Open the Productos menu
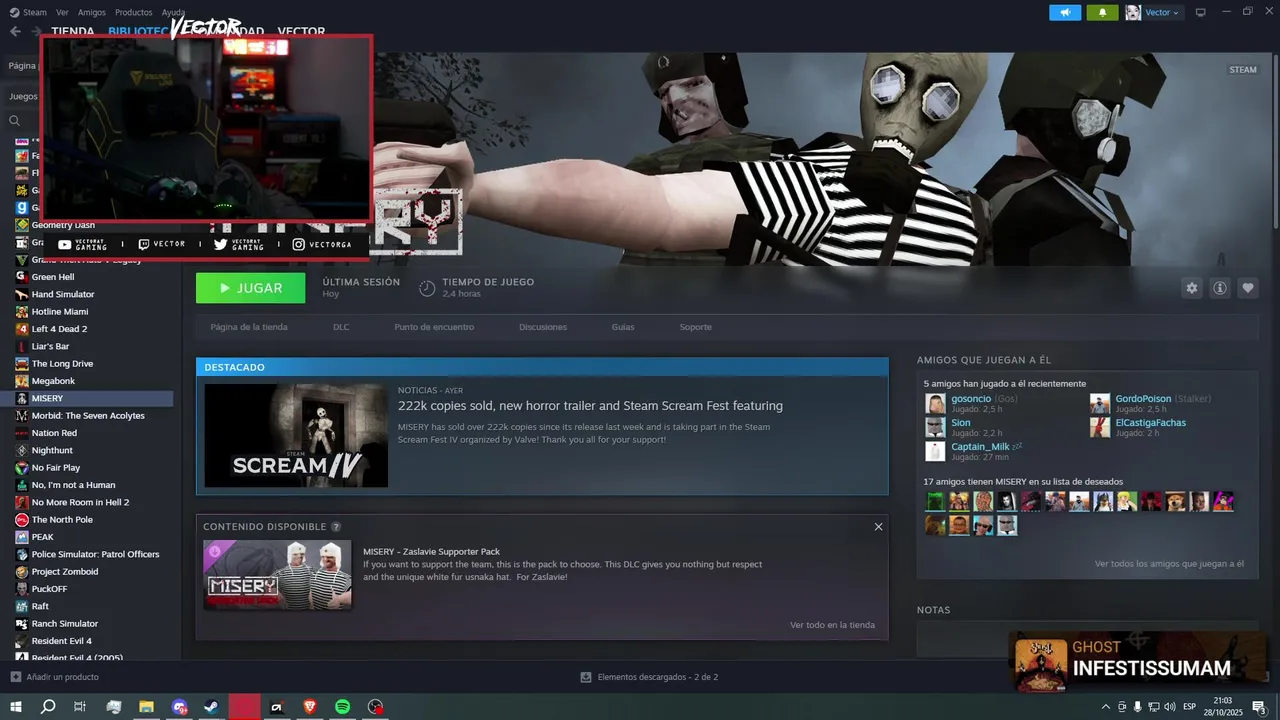 click(134, 12)
